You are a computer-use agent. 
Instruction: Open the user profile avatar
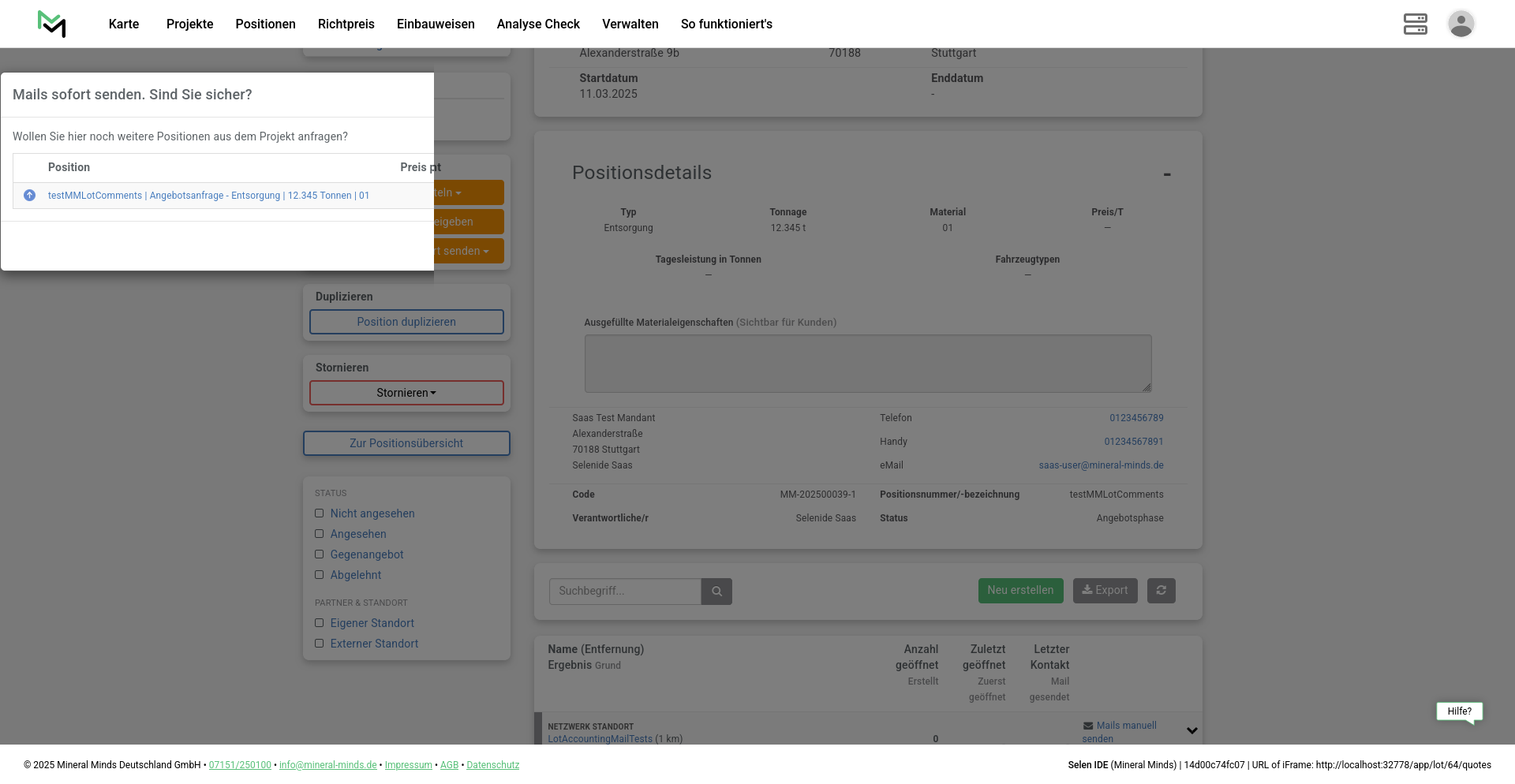point(1461,24)
